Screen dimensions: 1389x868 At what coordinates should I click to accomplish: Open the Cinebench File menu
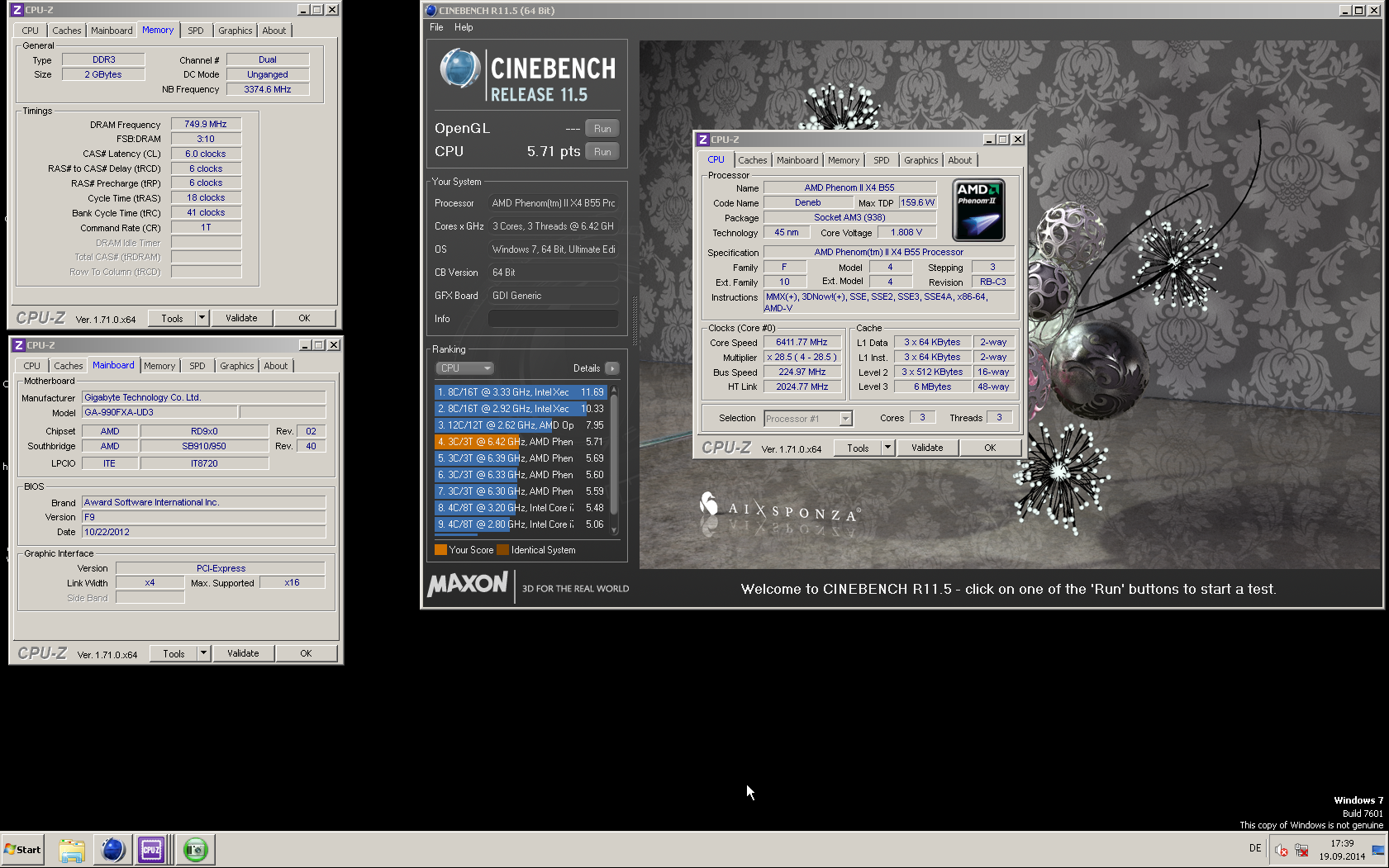(x=436, y=27)
